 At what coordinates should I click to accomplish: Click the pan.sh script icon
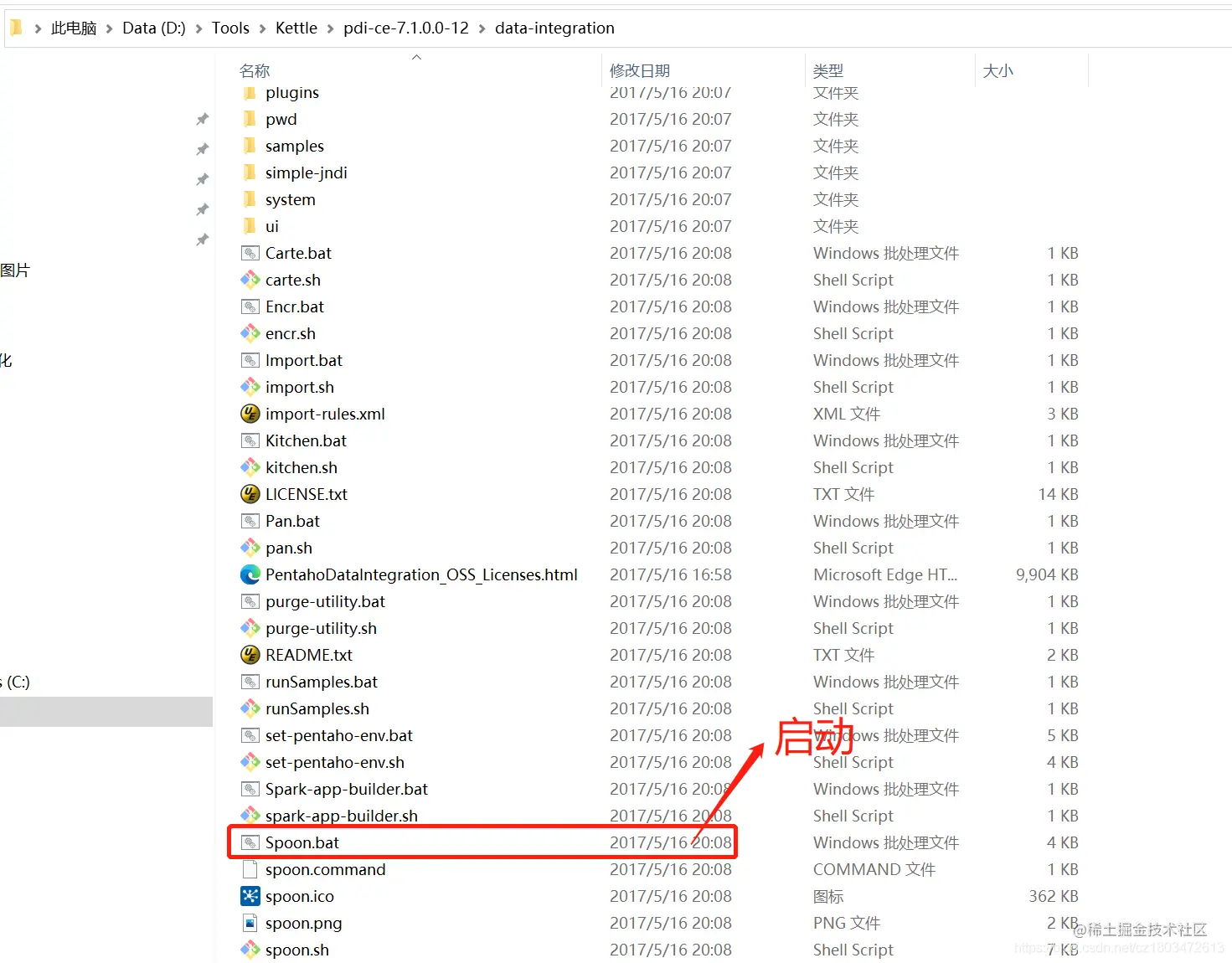click(250, 548)
